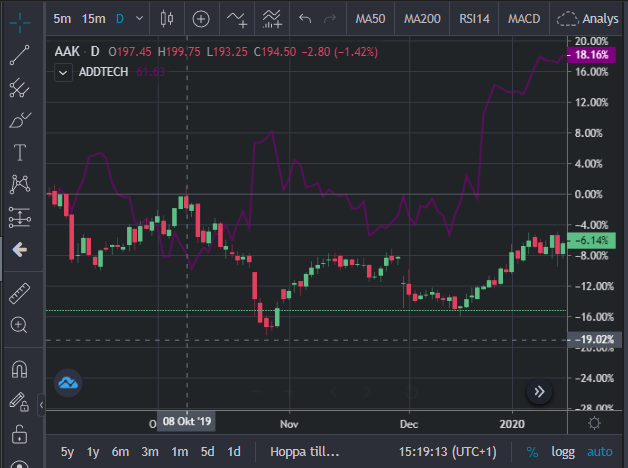Add the MA200 indicator
This screenshot has height=468, width=628.
422,18
